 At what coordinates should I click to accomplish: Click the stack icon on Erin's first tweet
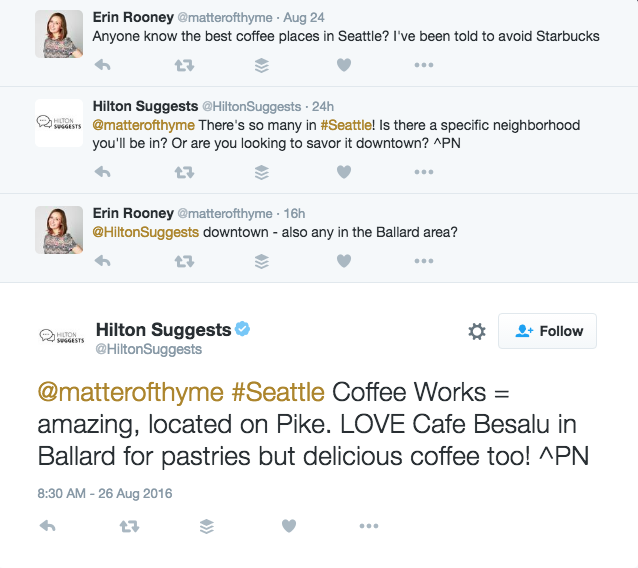(x=262, y=65)
